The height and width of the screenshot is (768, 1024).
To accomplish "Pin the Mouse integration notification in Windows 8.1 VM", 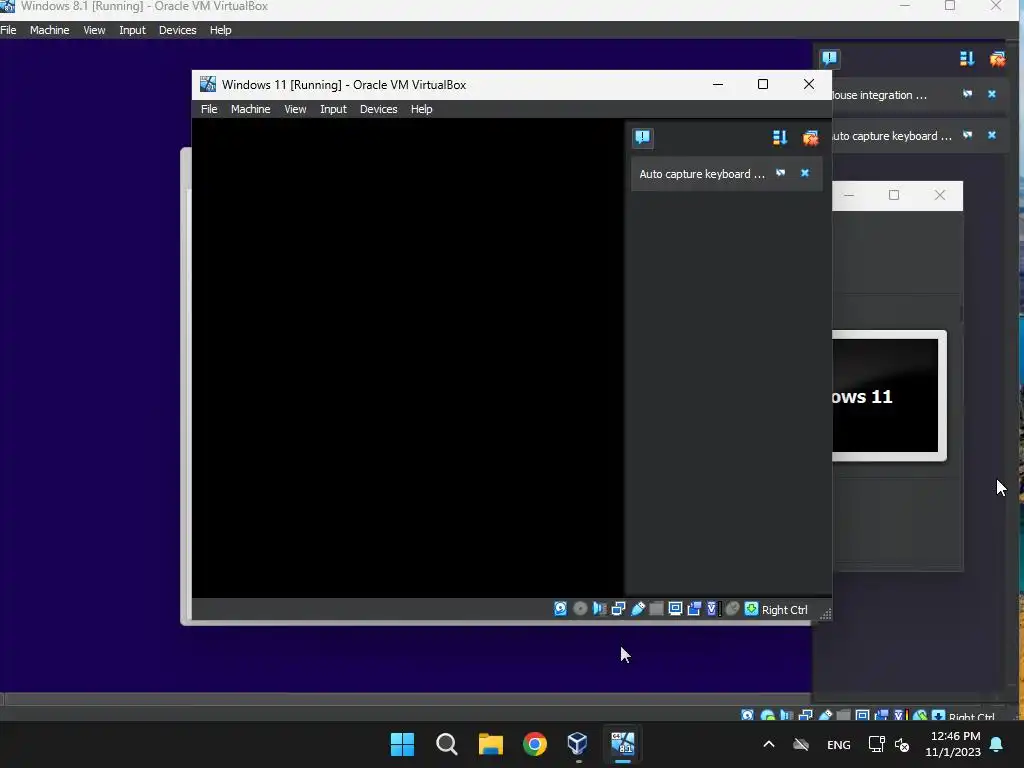I will (967, 94).
